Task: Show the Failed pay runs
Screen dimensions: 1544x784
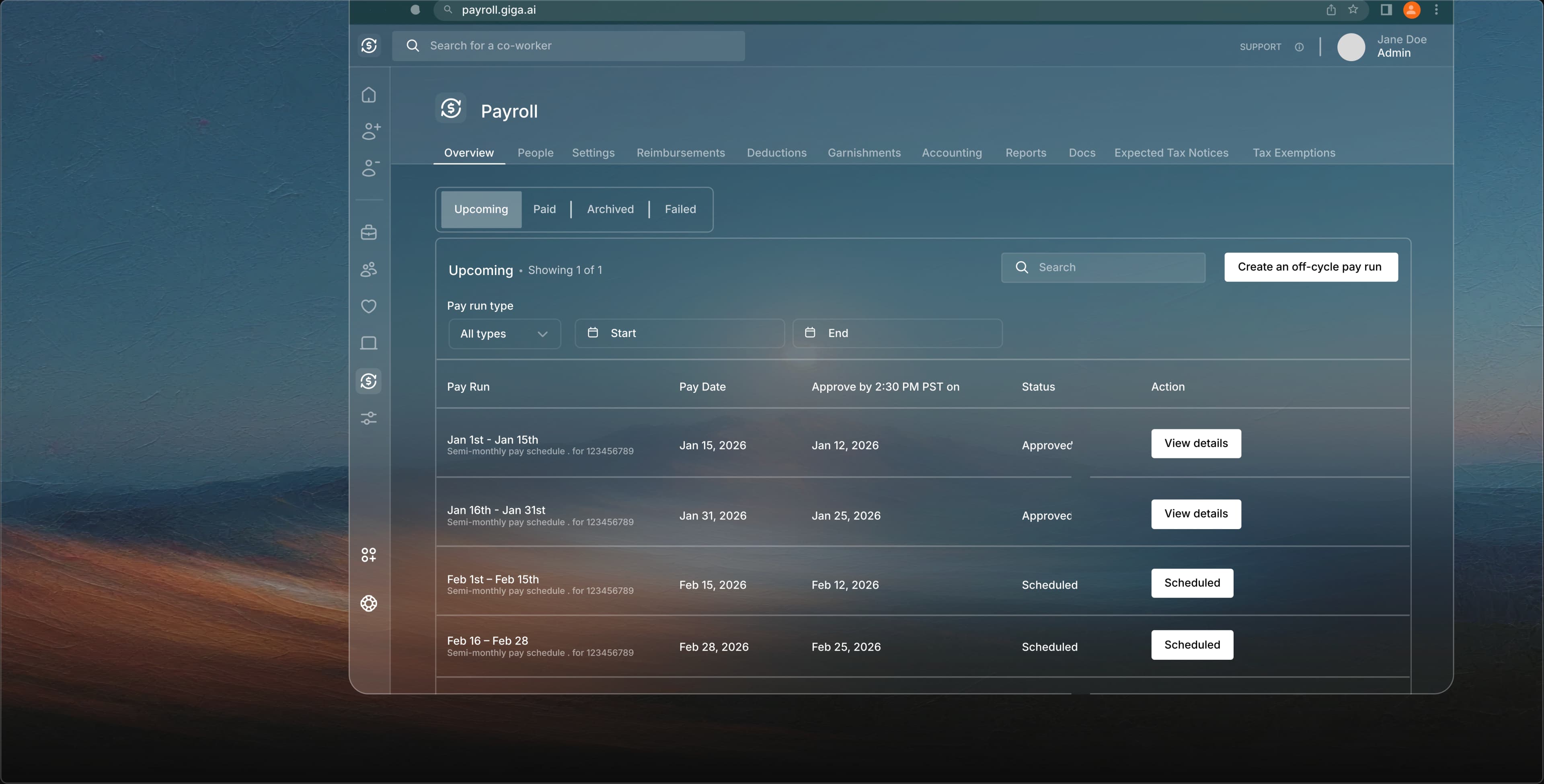Action: 680,209
